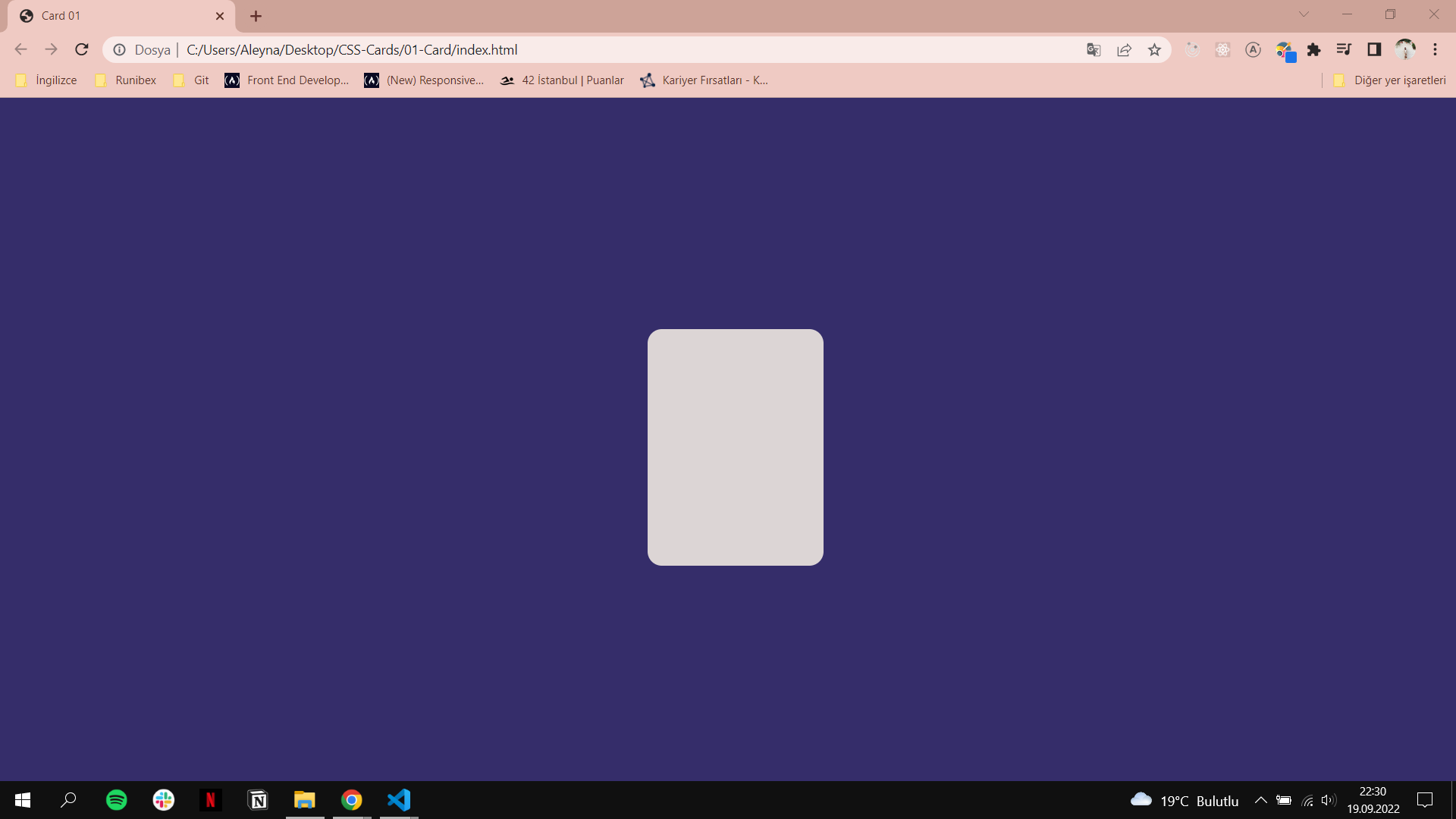This screenshot has width=1456, height=819.
Task: Click the profile avatar picture
Action: (x=1405, y=49)
